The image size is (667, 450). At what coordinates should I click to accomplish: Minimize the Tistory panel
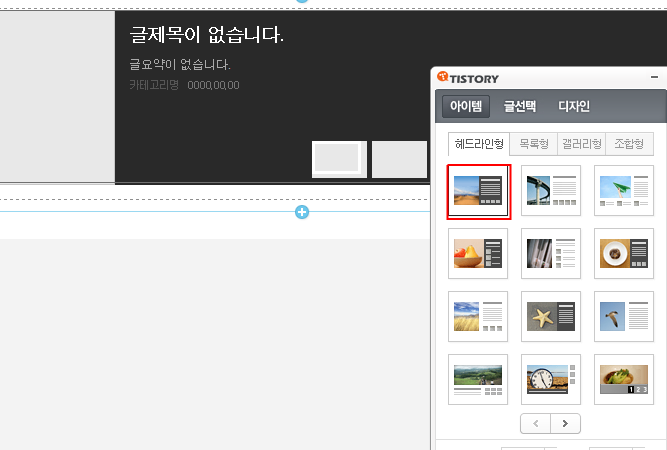point(654,77)
